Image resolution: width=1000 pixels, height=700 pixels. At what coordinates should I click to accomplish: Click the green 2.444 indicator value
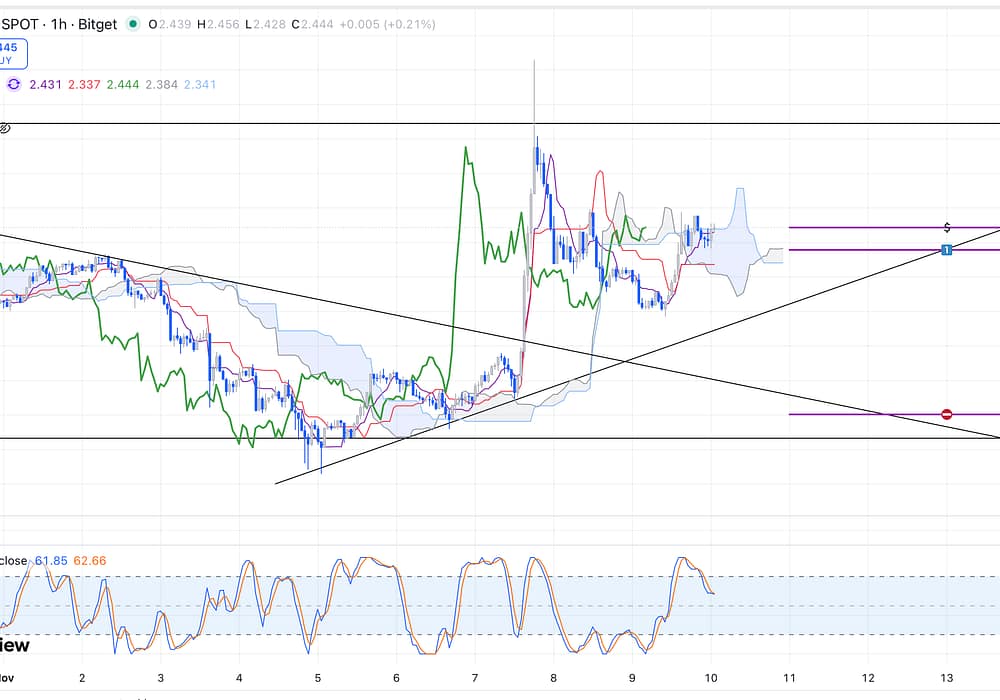coord(122,85)
